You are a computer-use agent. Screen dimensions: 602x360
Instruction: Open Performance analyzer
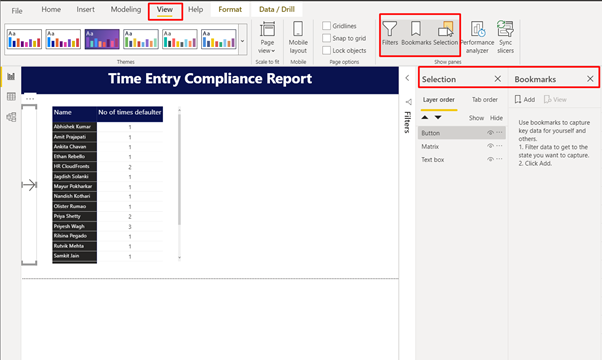coord(477,37)
